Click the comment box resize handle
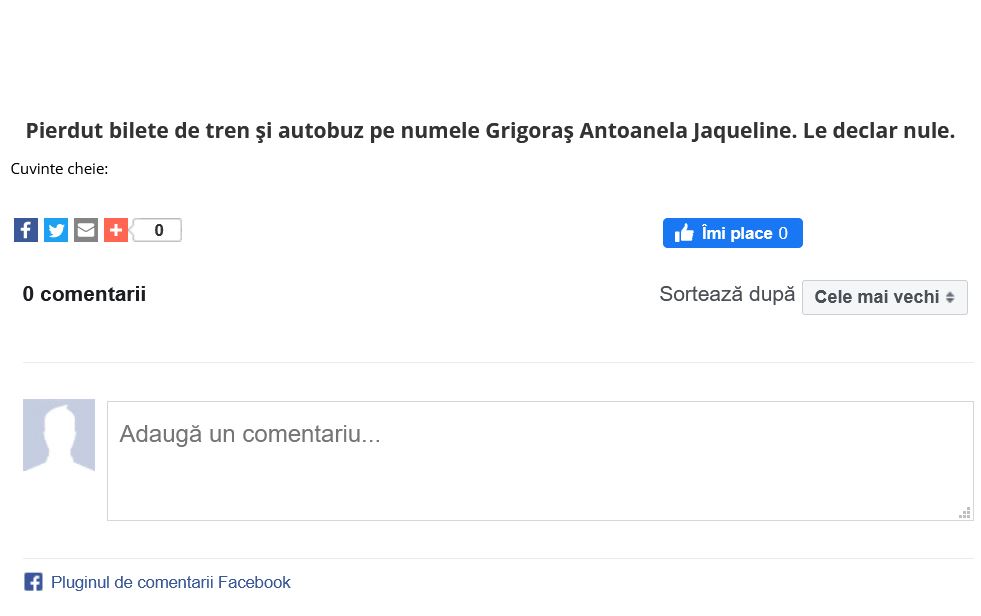Screen dimensions: 981x616 pos(965,513)
